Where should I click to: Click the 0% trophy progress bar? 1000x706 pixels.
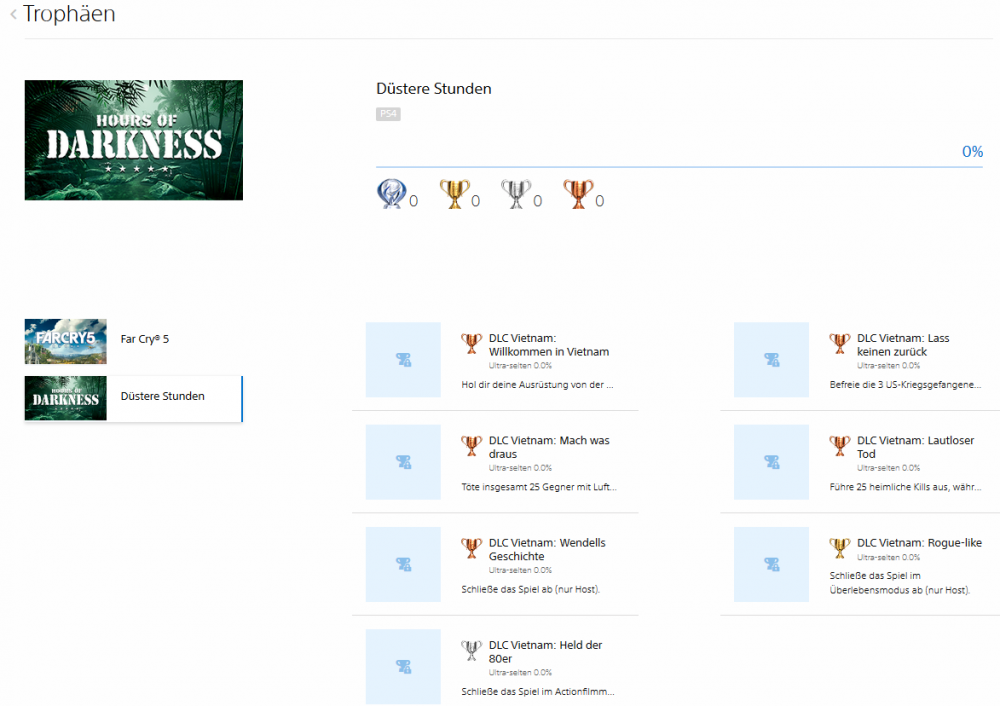click(679, 167)
